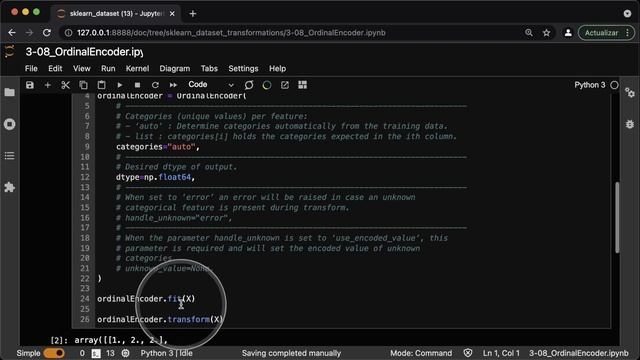This screenshot has height=360, width=640.
Task: Click the terminal count icon in status bar
Action: [96, 353]
